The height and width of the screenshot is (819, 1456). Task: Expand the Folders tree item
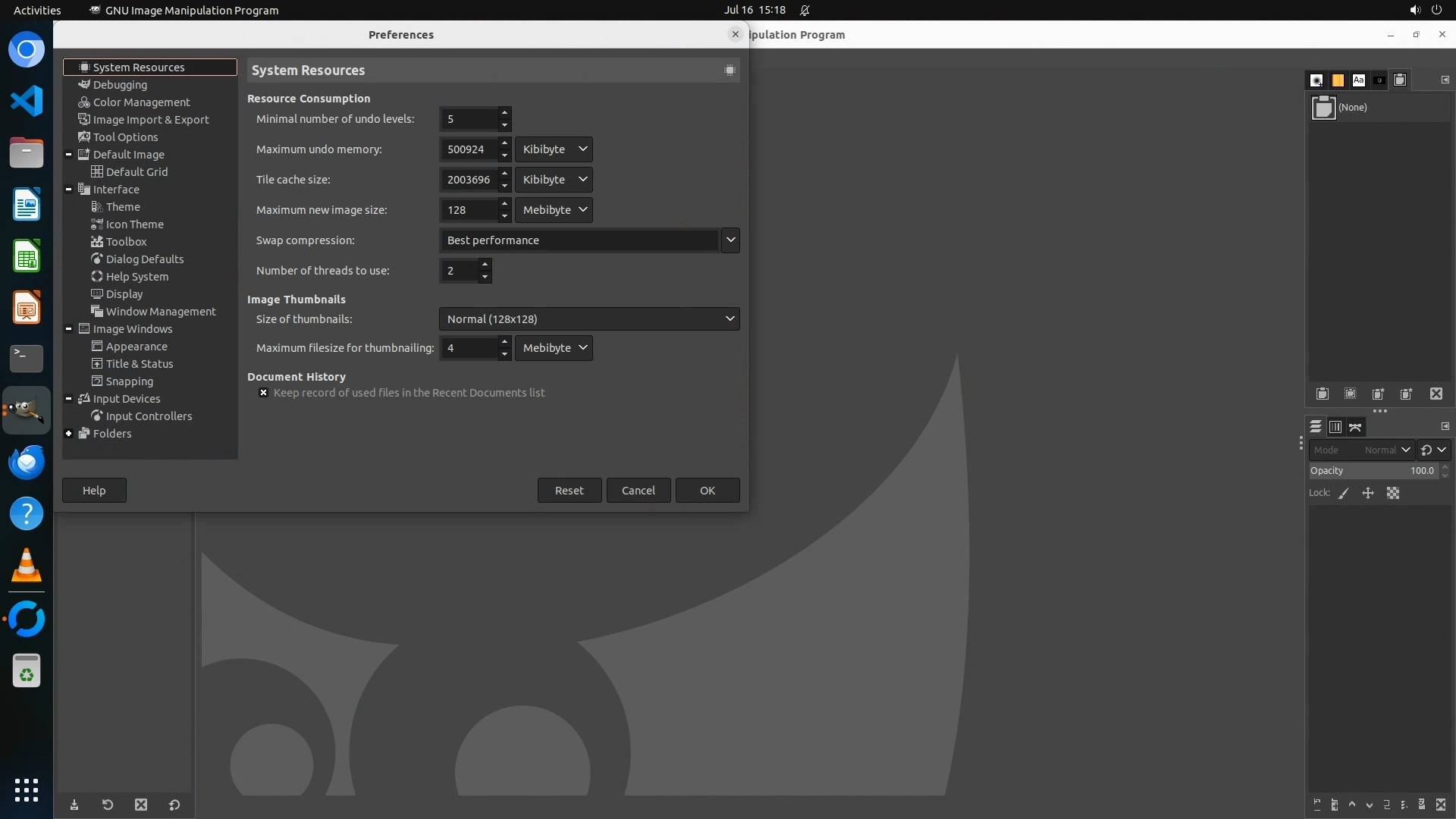pyautogui.click(x=69, y=434)
